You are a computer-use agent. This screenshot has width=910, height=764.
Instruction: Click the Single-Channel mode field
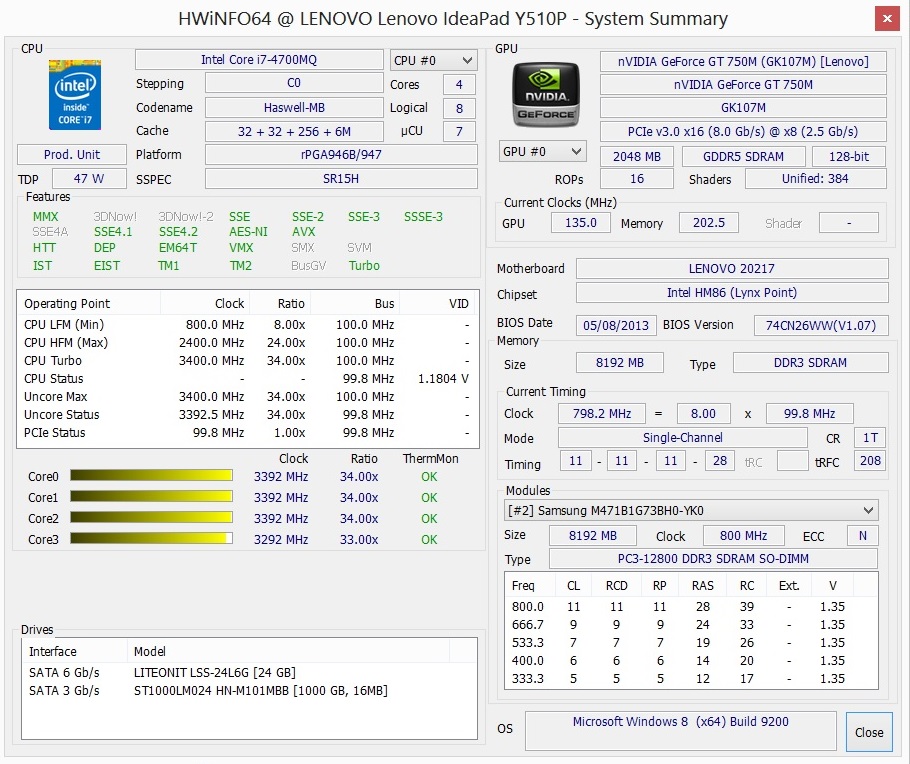coord(682,437)
